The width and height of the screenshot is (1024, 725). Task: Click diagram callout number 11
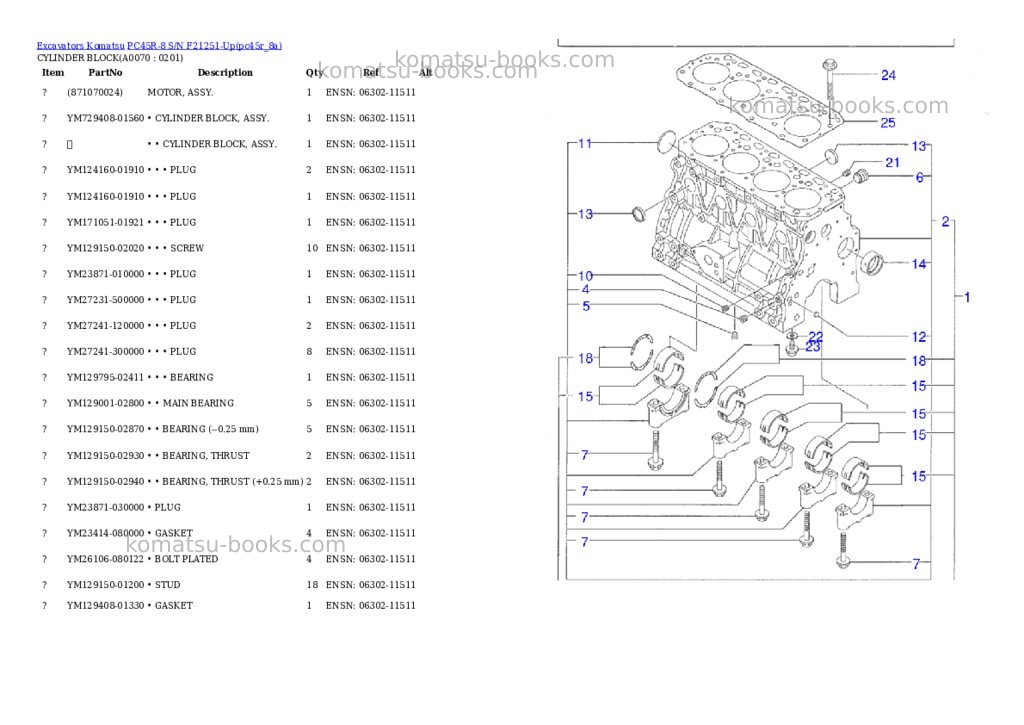[x=585, y=143]
